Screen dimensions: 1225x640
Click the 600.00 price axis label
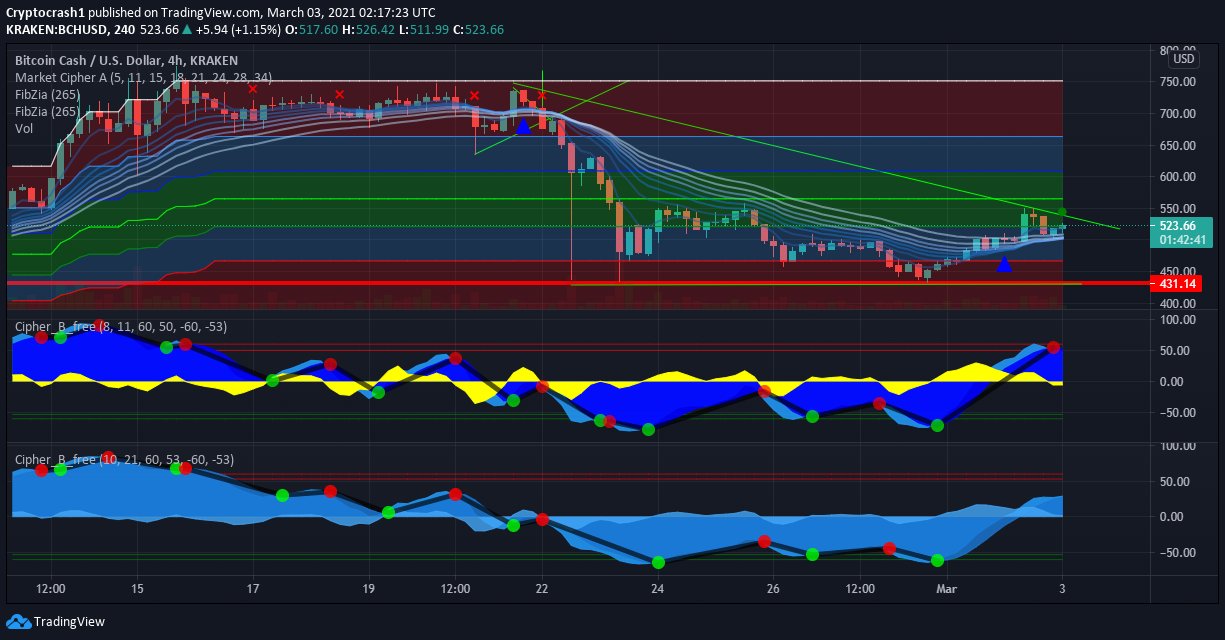[x=1178, y=177]
